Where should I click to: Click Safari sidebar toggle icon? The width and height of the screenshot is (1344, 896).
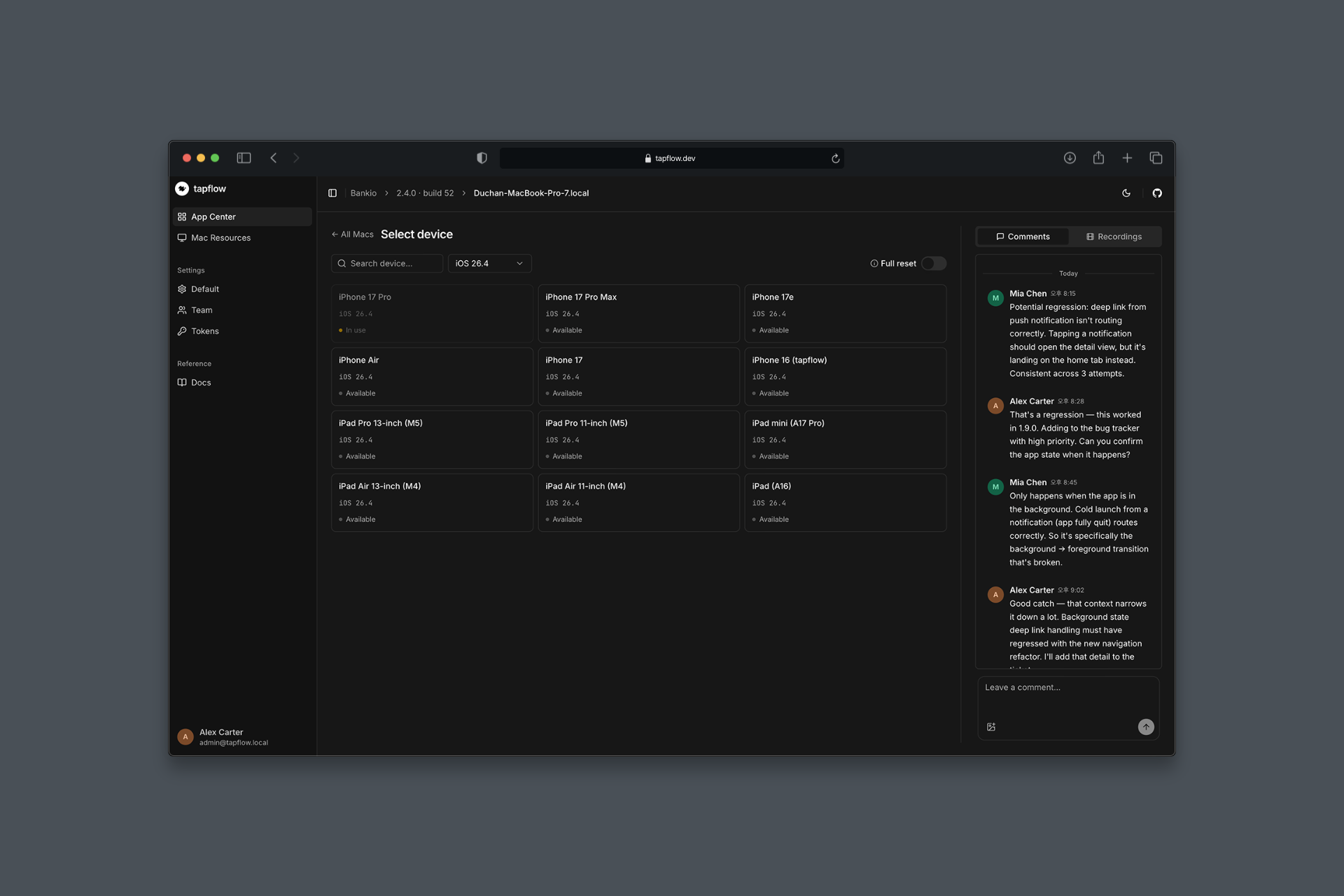(244, 158)
